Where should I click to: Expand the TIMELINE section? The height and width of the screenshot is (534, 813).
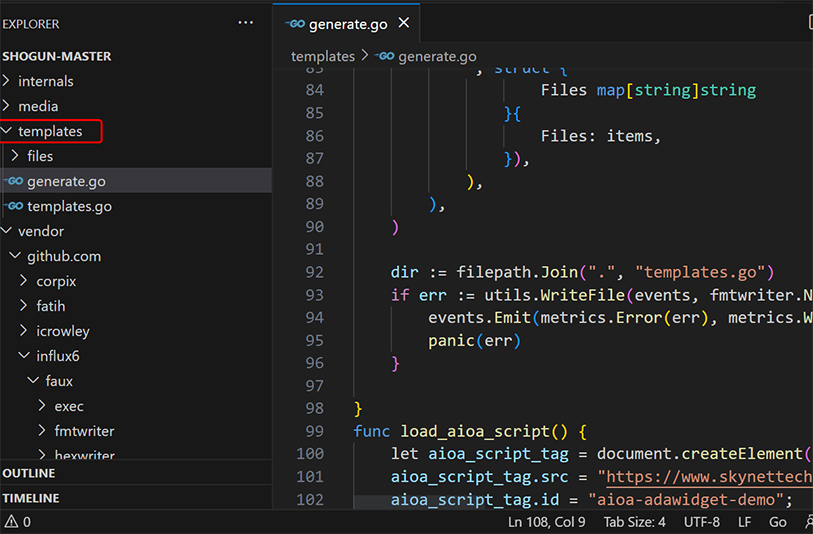pos(31,498)
